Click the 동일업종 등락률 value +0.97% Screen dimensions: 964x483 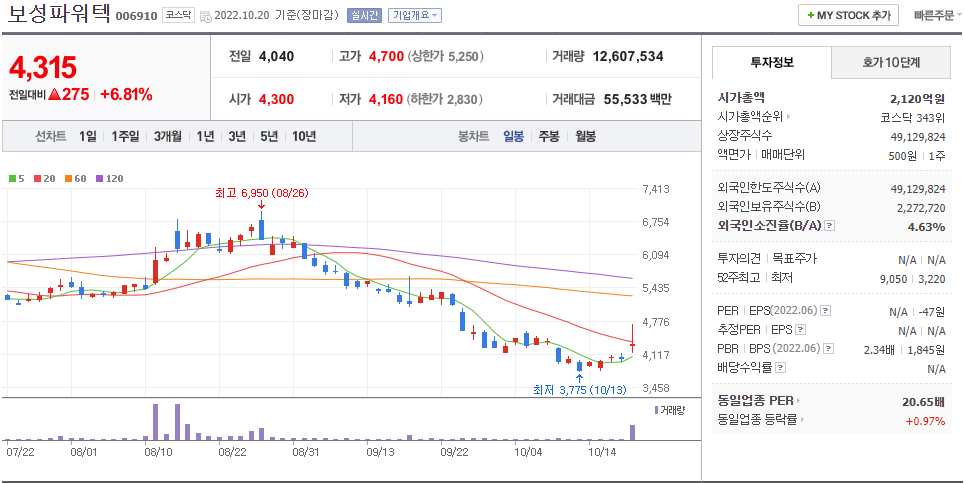[925, 421]
